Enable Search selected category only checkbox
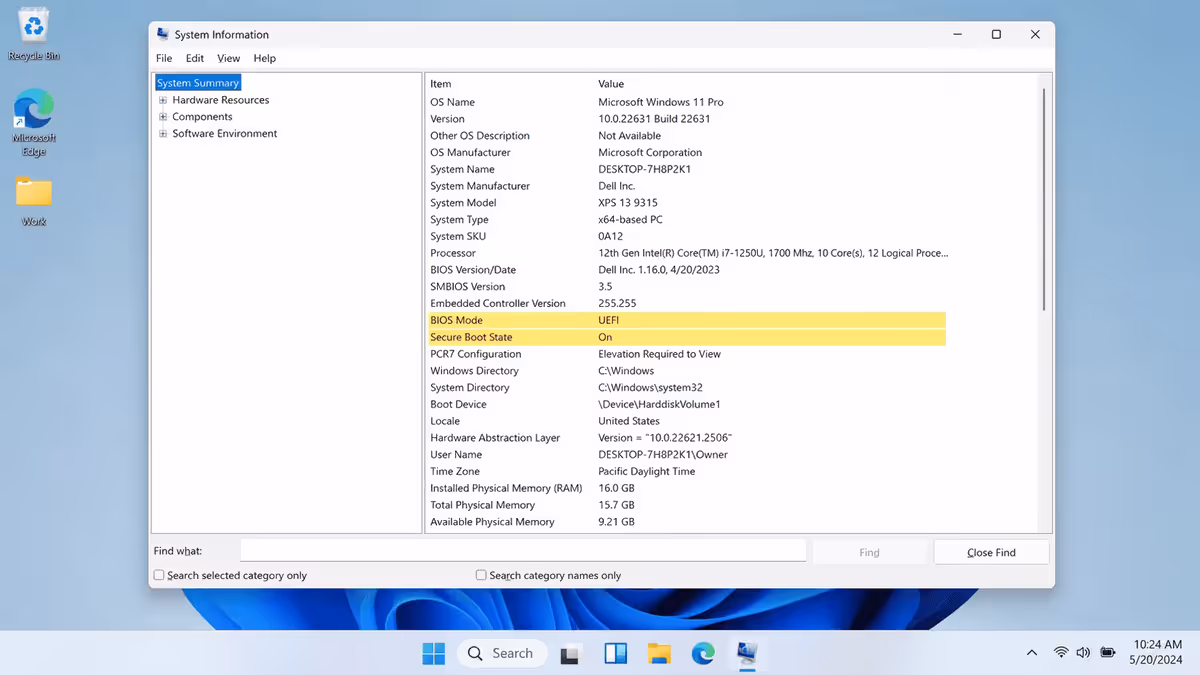Screen dimensions: 1200x675 pos(159,575)
